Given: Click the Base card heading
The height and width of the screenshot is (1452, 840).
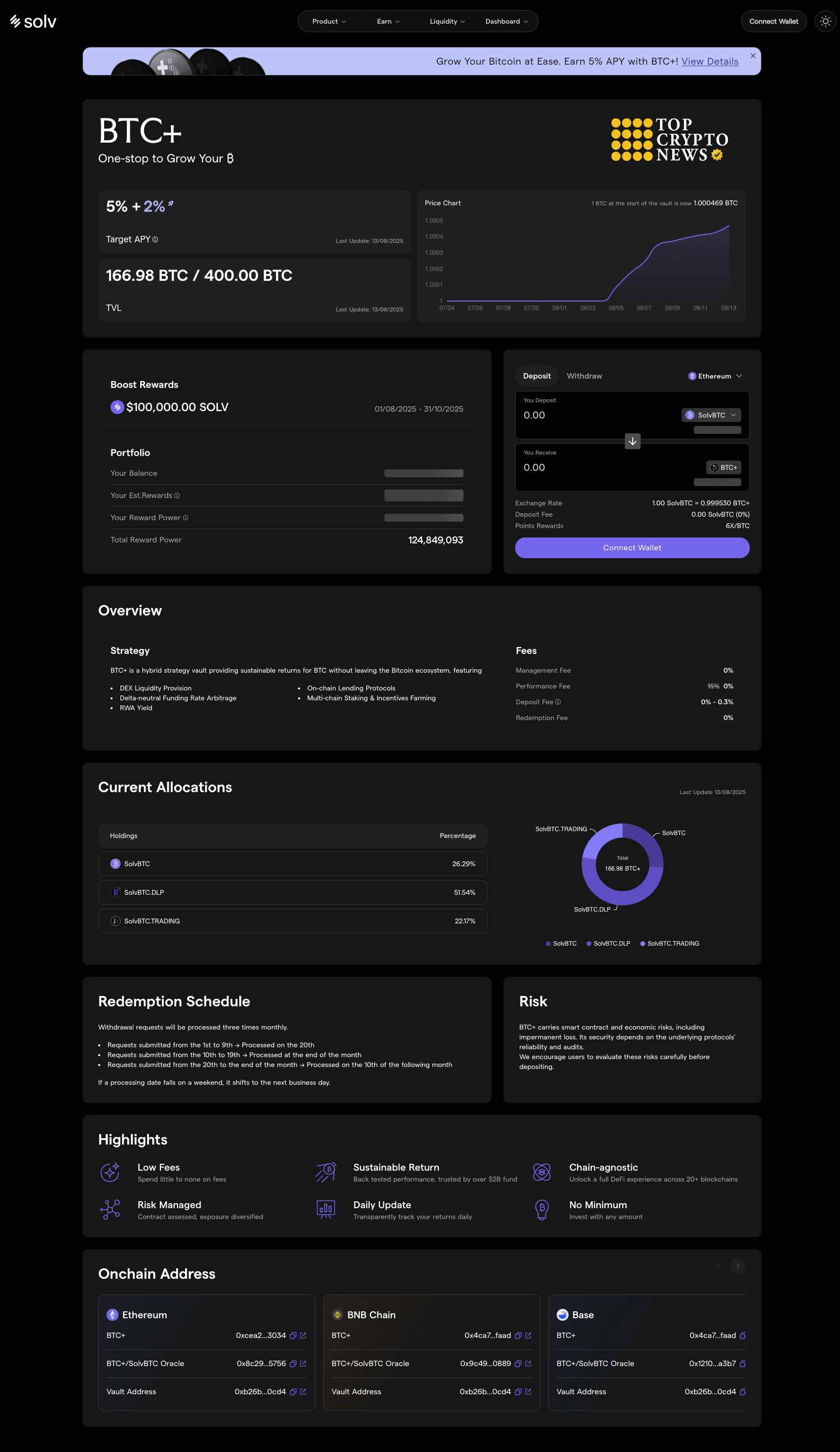Looking at the screenshot, I should point(575,1315).
